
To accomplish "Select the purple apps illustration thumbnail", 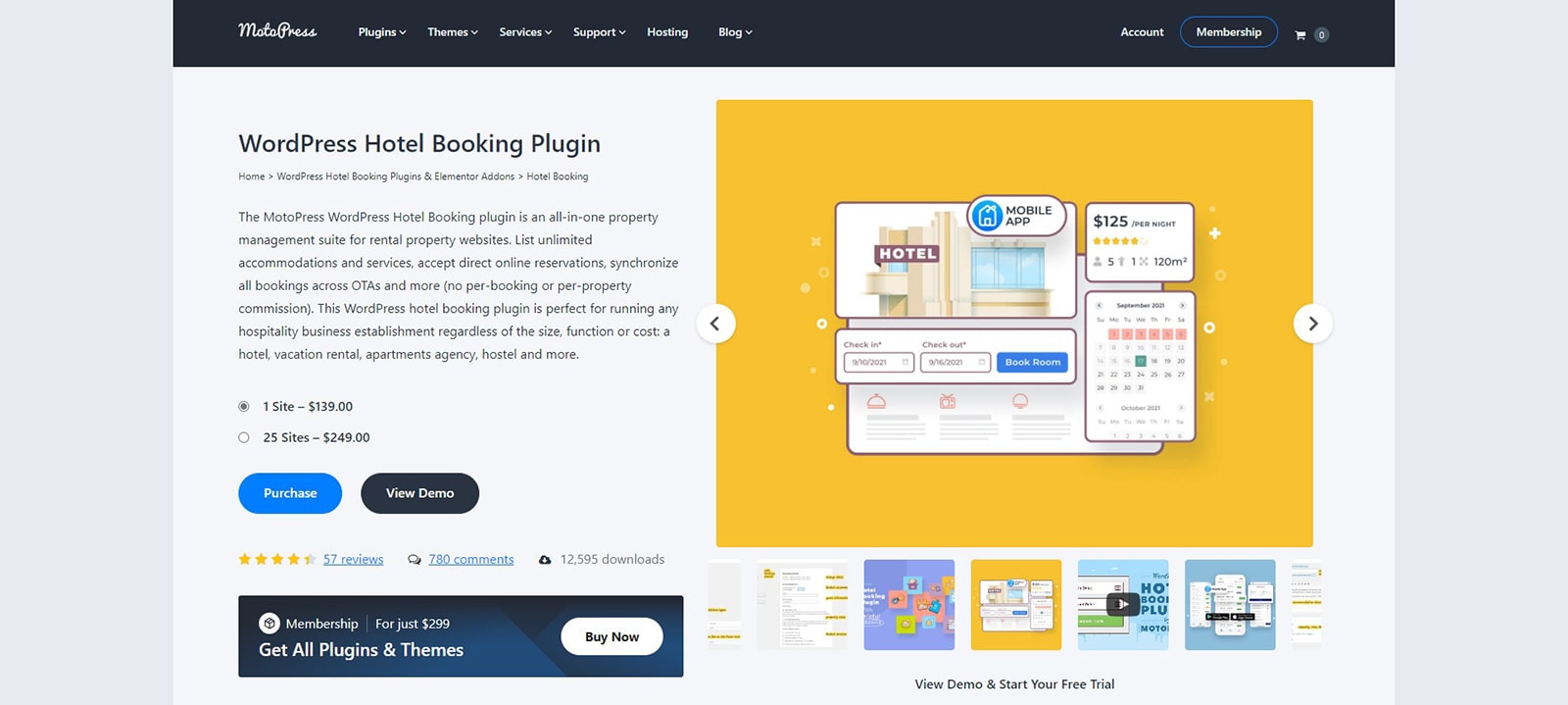I will tap(909, 605).
